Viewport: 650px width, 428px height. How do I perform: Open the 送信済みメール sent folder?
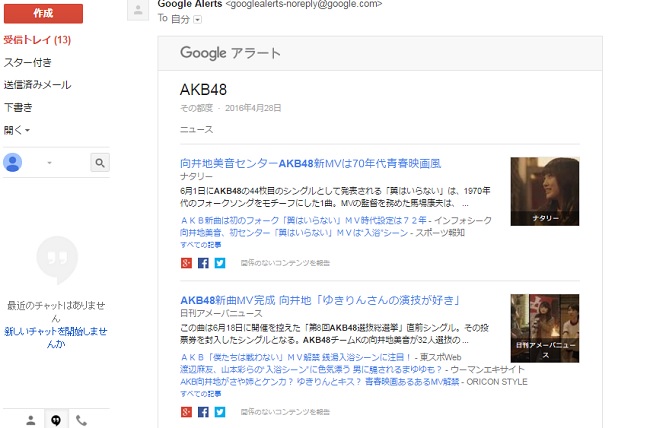point(37,85)
